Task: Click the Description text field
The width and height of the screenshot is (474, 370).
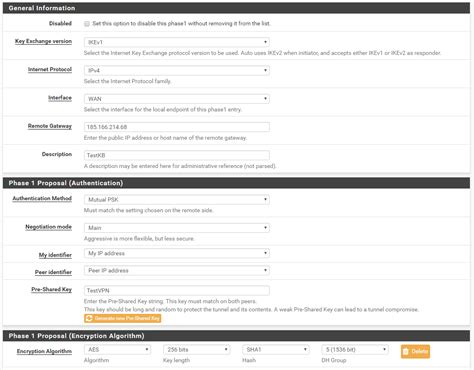Action: pos(177,155)
